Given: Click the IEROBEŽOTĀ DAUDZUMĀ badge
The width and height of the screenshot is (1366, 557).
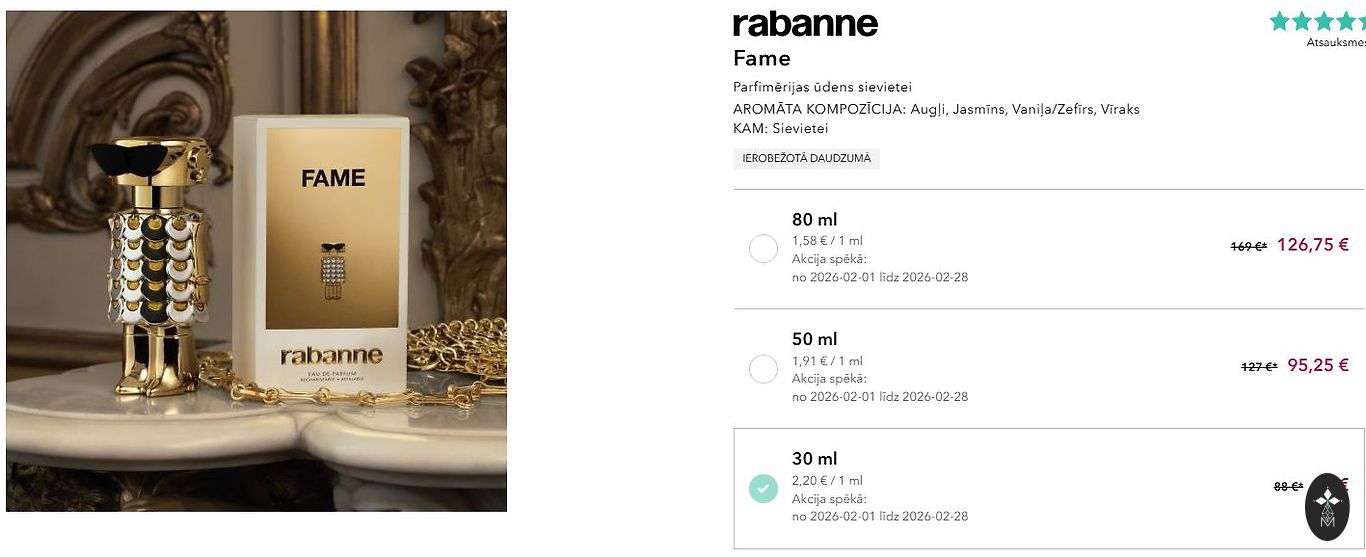Looking at the screenshot, I should pos(806,158).
